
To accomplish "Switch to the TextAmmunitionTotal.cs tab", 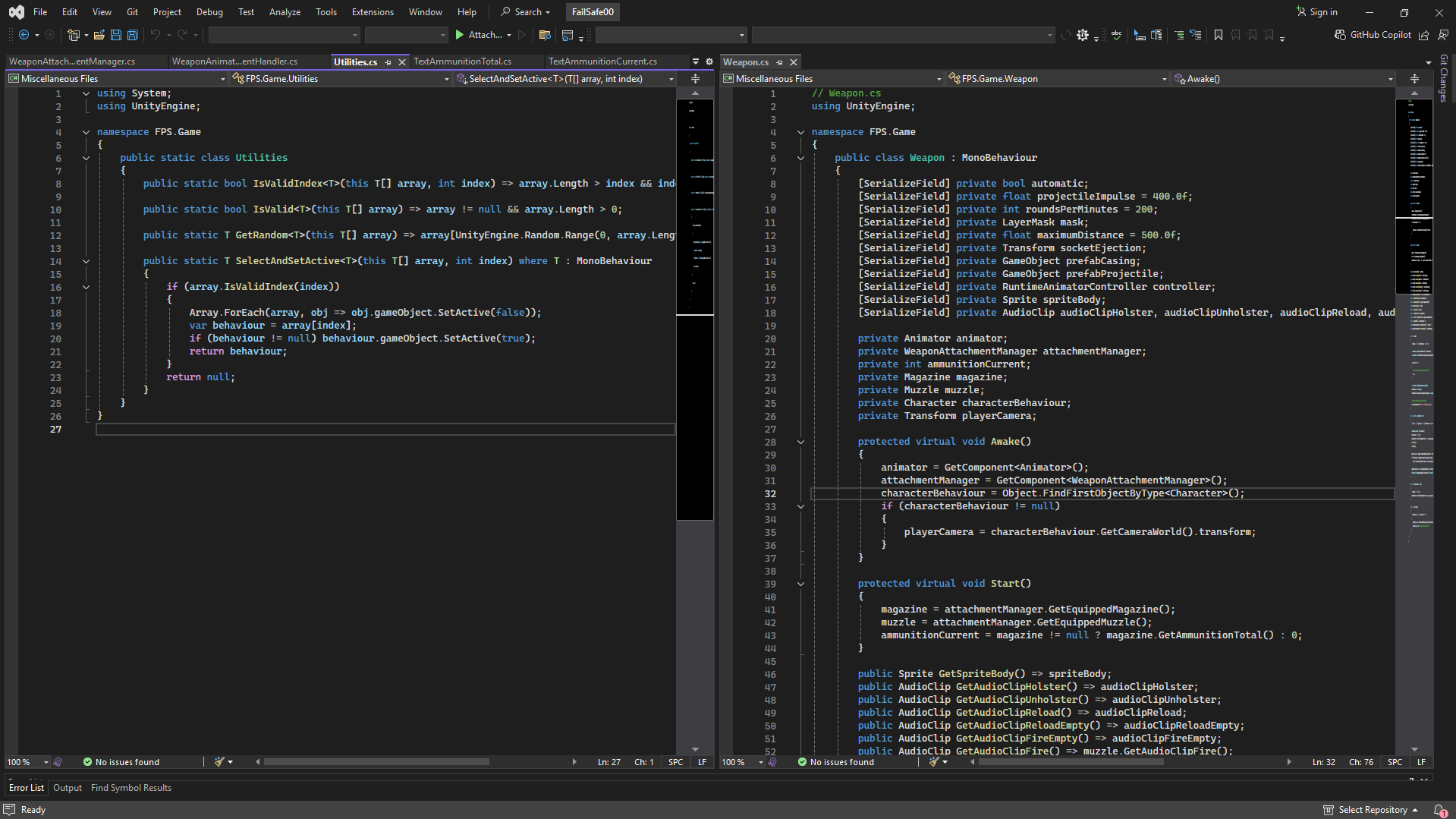I will click(462, 61).
